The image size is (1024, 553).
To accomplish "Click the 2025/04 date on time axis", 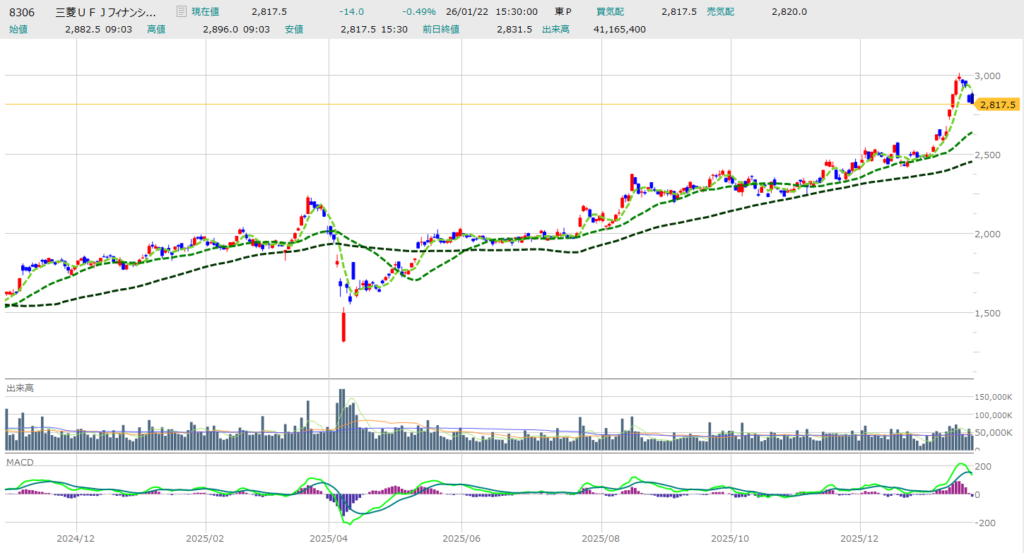I will point(328,538).
